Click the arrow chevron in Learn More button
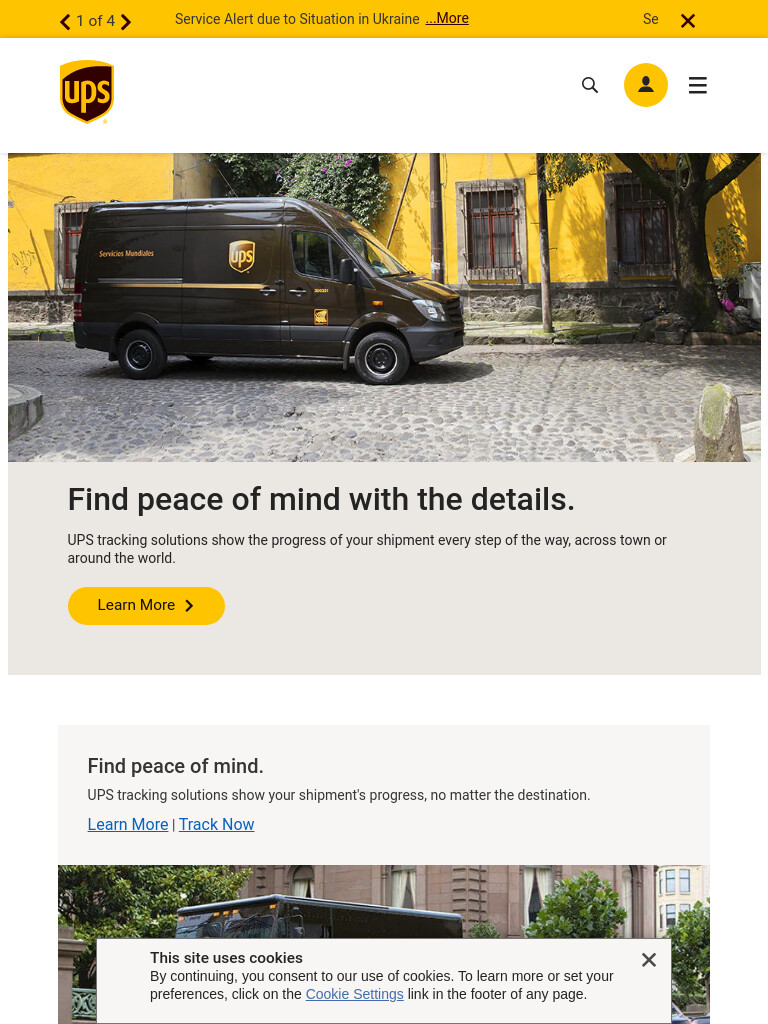Viewport: 768px width, 1024px height. [189, 605]
